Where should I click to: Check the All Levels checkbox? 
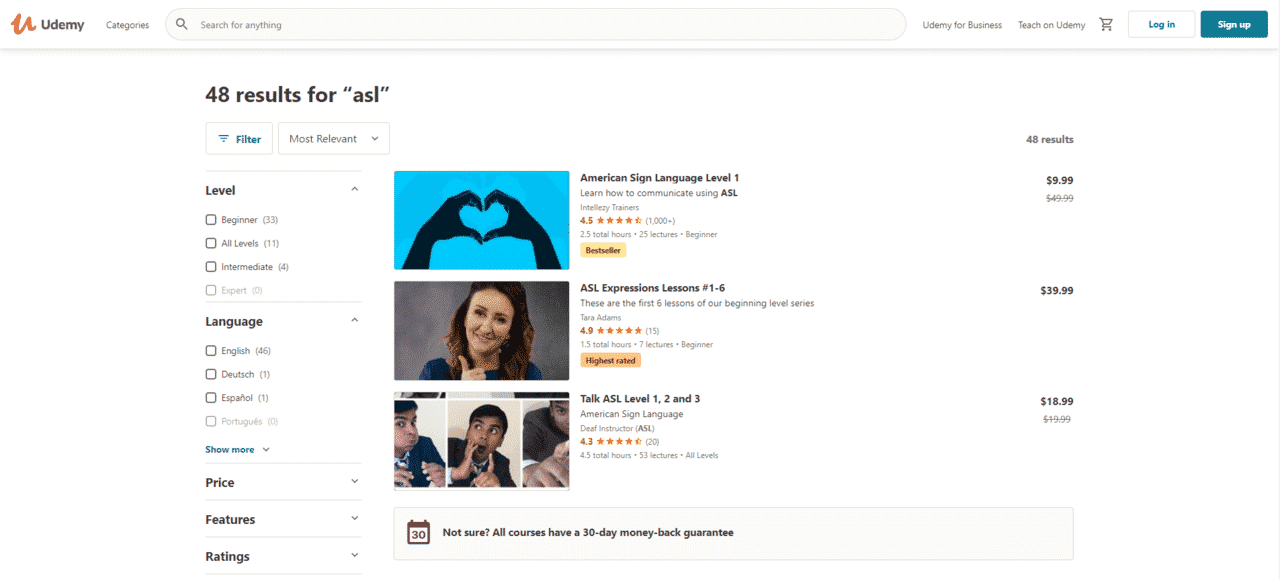(211, 243)
